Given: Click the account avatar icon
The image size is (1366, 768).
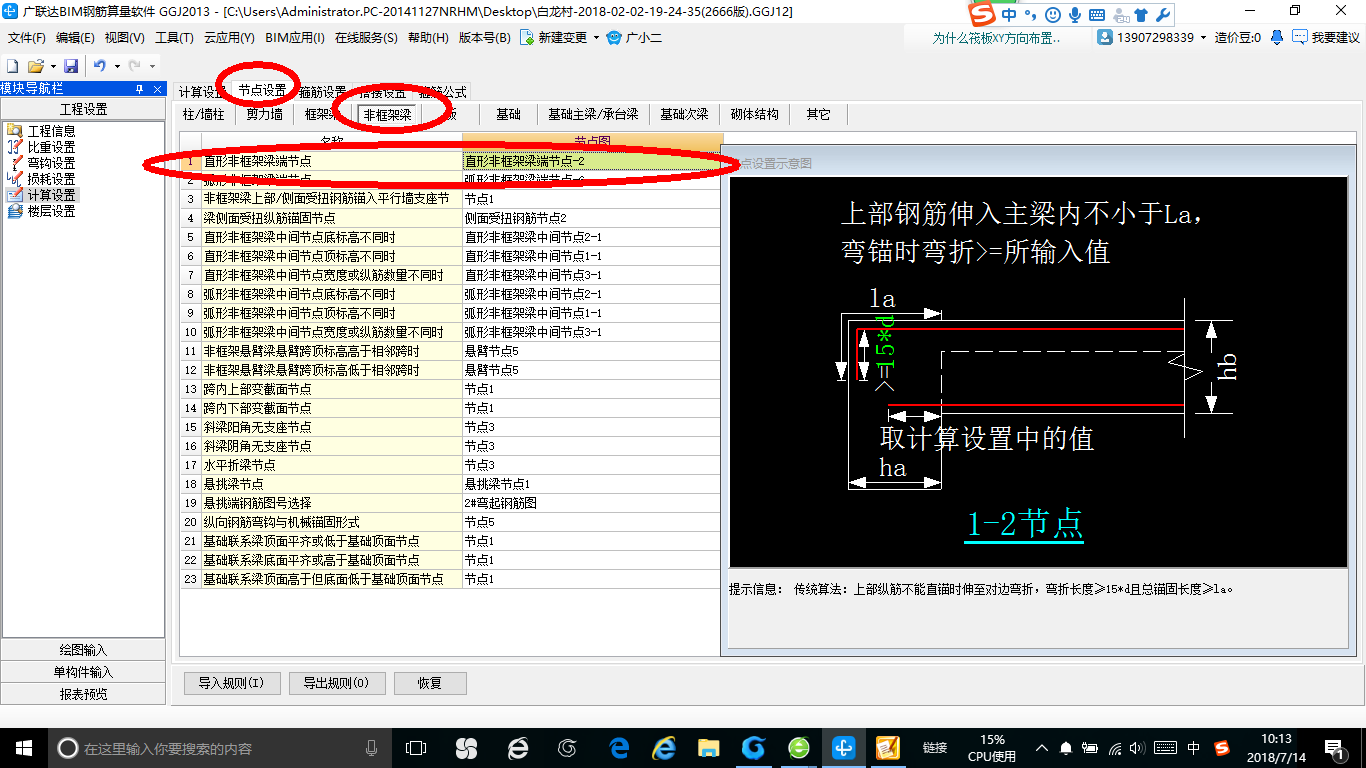Looking at the screenshot, I should tap(1105, 38).
